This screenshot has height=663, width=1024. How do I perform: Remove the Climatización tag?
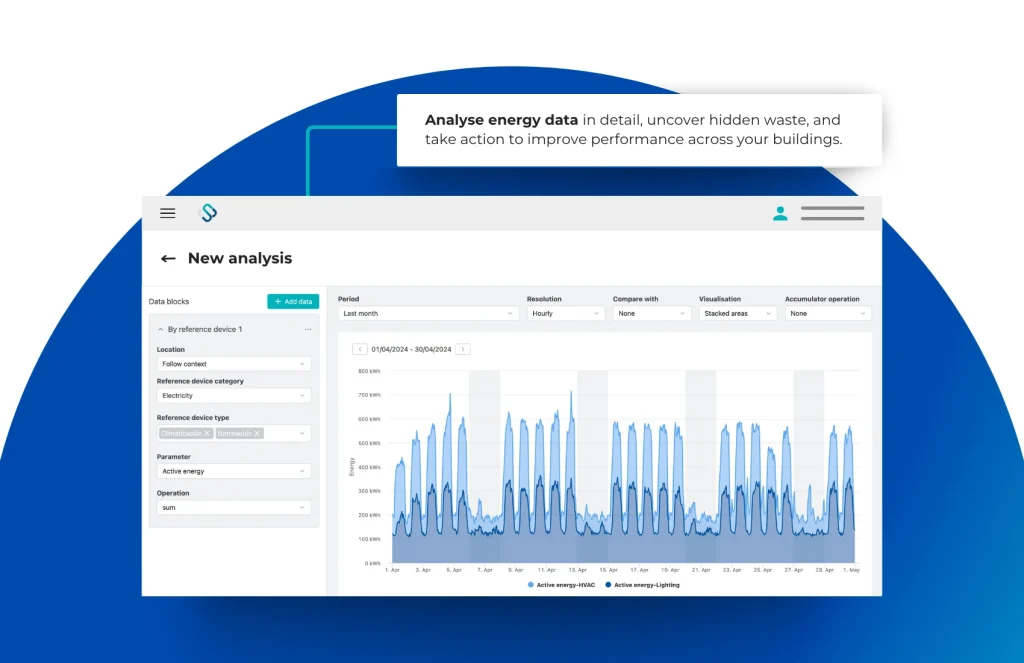[207, 433]
